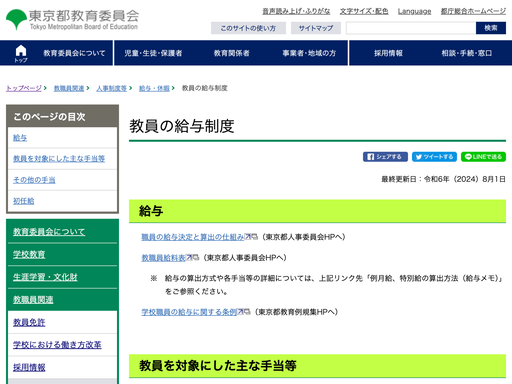The image size is (512, 384).
Task: Click 教職員関連 breadcrumb link
Action: coord(69,88)
